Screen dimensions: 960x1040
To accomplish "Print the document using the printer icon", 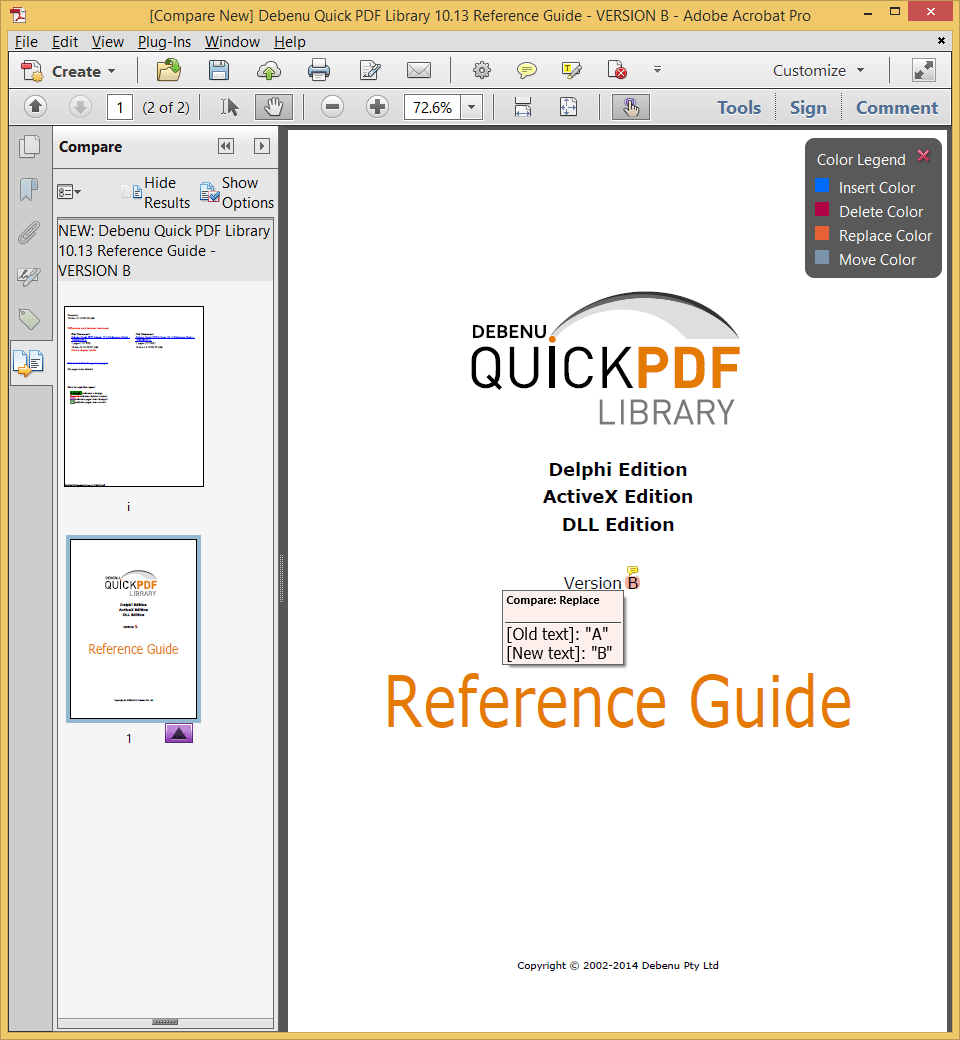I will 318,70.
